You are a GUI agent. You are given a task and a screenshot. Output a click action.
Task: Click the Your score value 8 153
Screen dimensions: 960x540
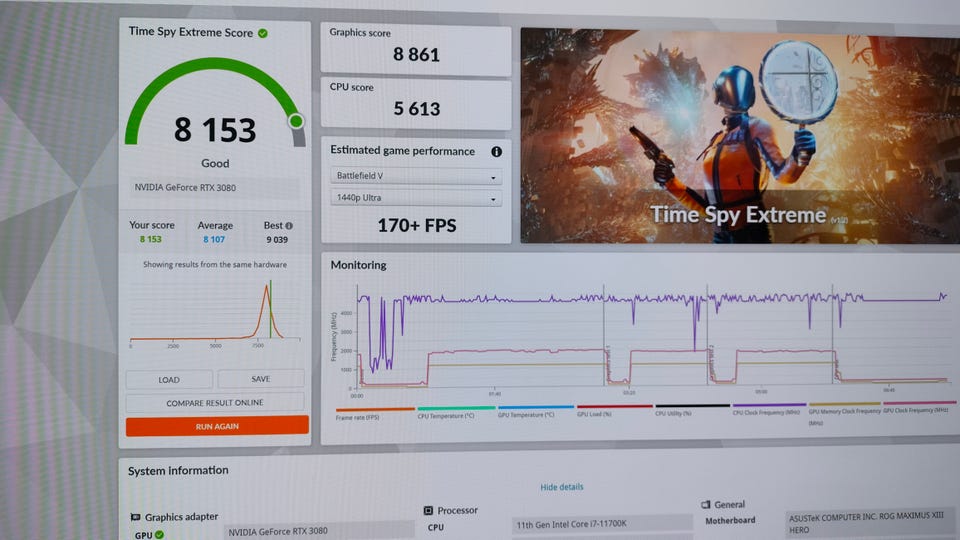point(151,239)
